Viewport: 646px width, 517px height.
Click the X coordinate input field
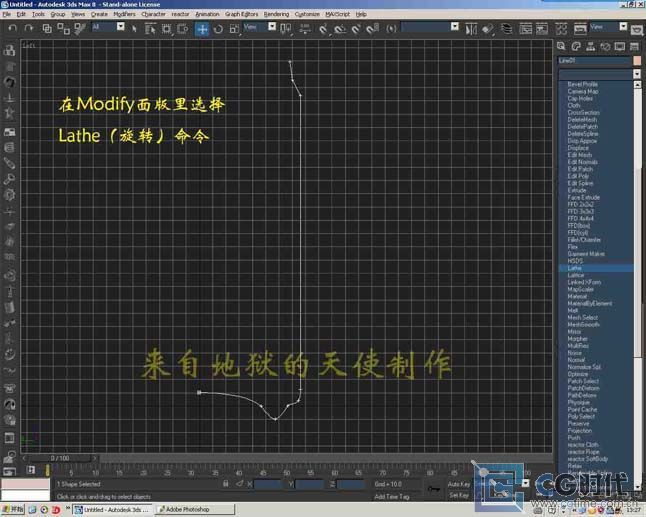(268, 484)
